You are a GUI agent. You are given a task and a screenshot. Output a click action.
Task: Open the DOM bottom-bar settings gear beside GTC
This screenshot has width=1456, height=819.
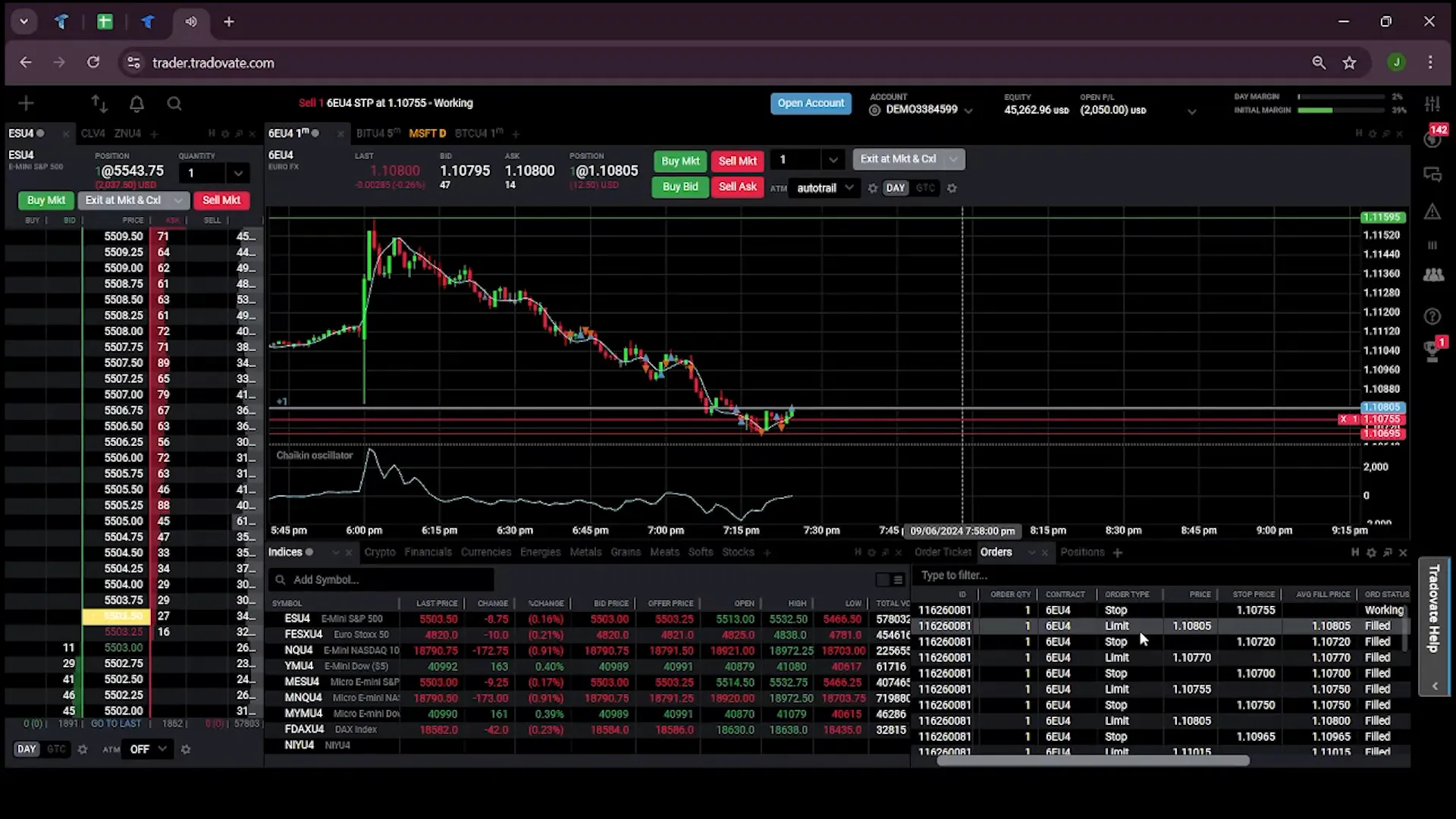pyautogui.click(x=83, y=750)
